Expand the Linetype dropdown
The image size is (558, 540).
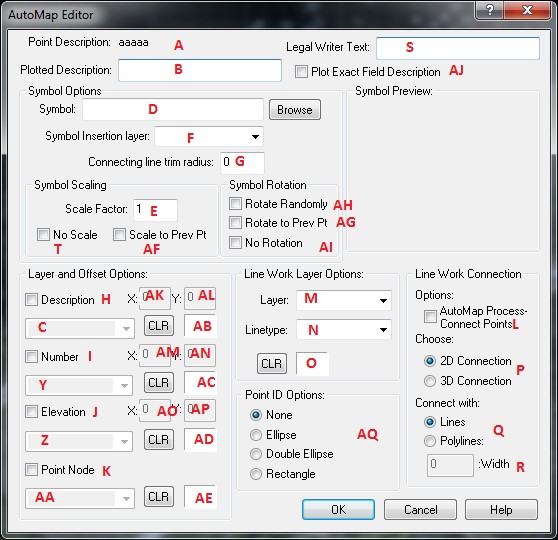point(344,330)
